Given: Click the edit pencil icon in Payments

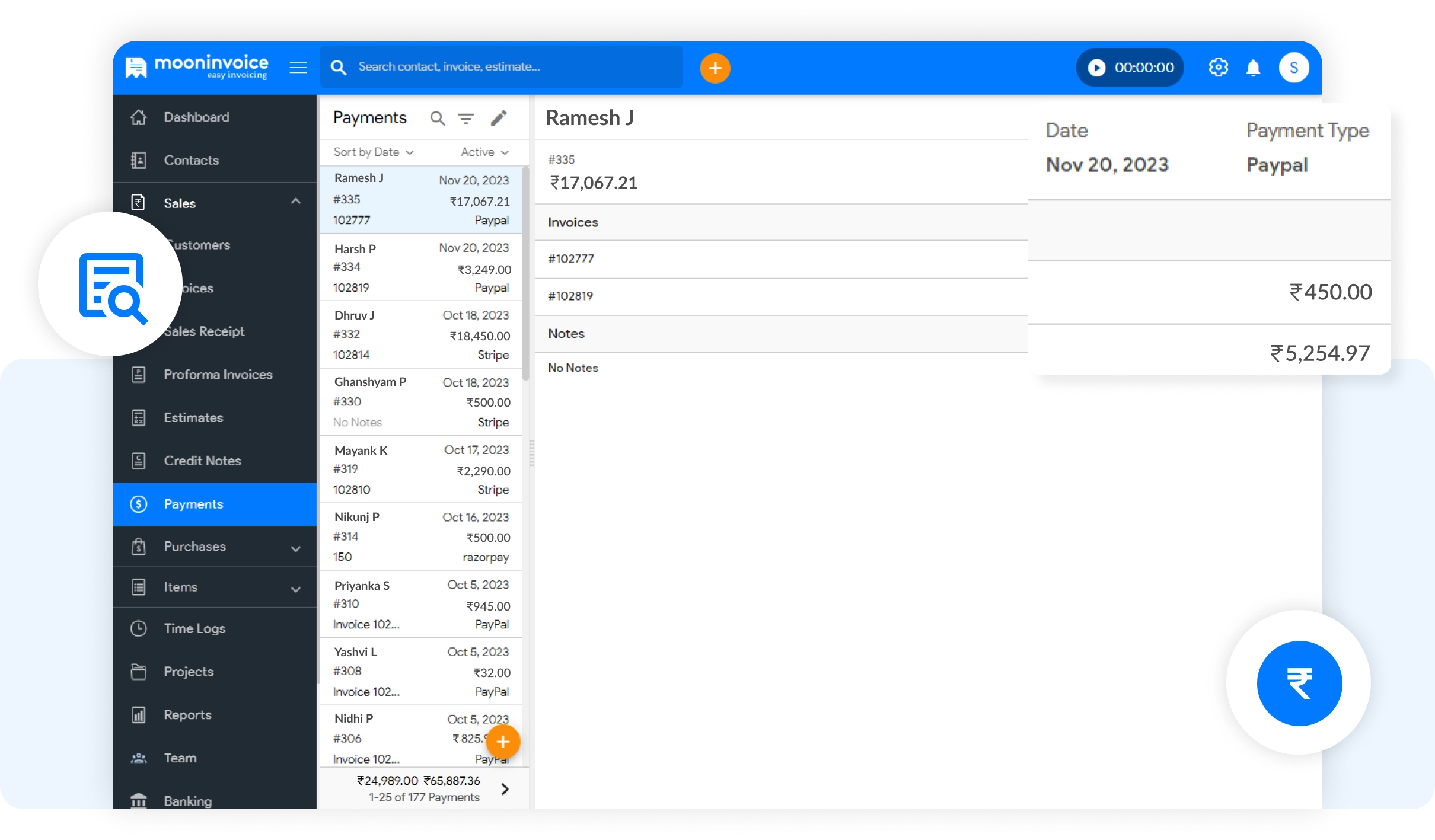Looking at the screenshot, I should (x=499, y=118).
